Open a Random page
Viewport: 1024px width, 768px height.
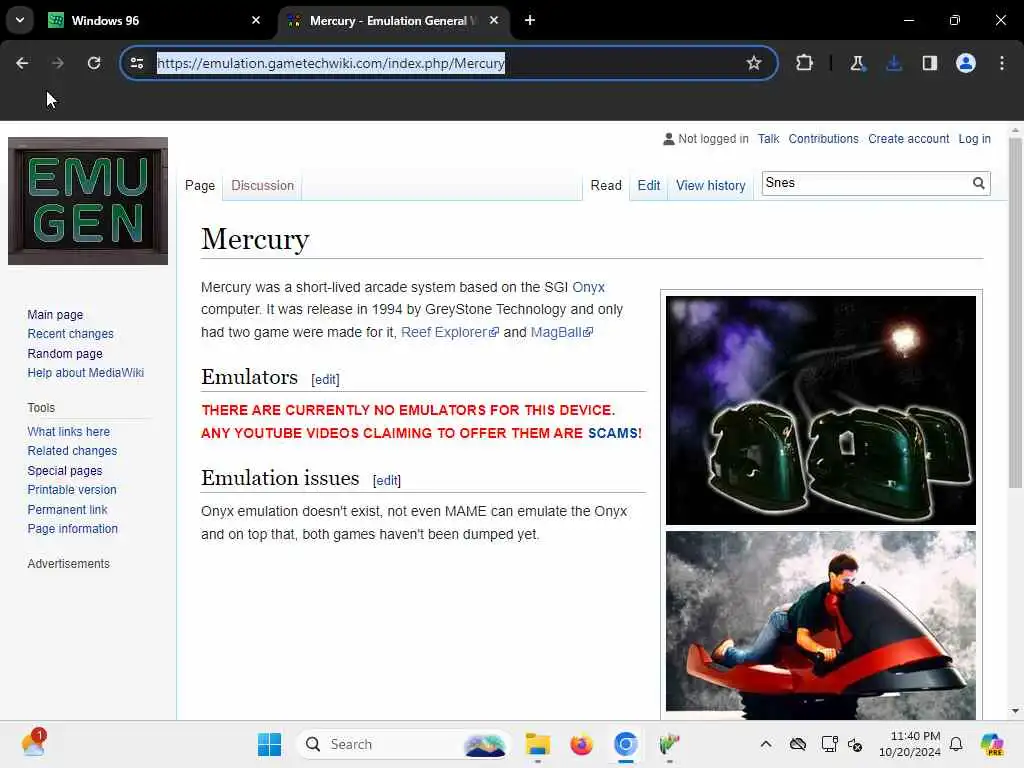[x=65, y=353]
